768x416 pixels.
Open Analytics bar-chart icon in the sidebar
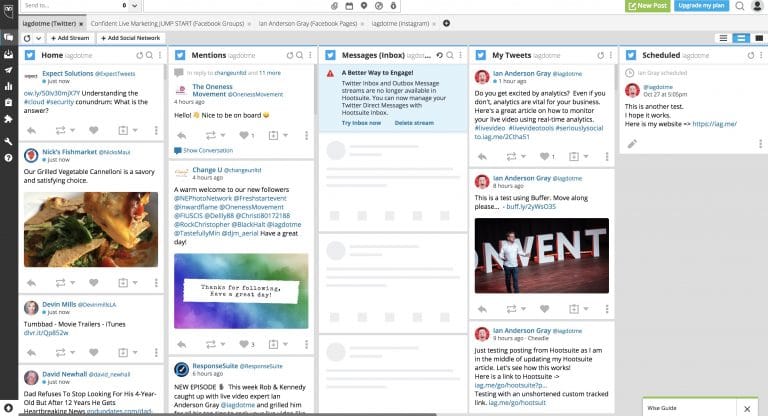[8, 86]
